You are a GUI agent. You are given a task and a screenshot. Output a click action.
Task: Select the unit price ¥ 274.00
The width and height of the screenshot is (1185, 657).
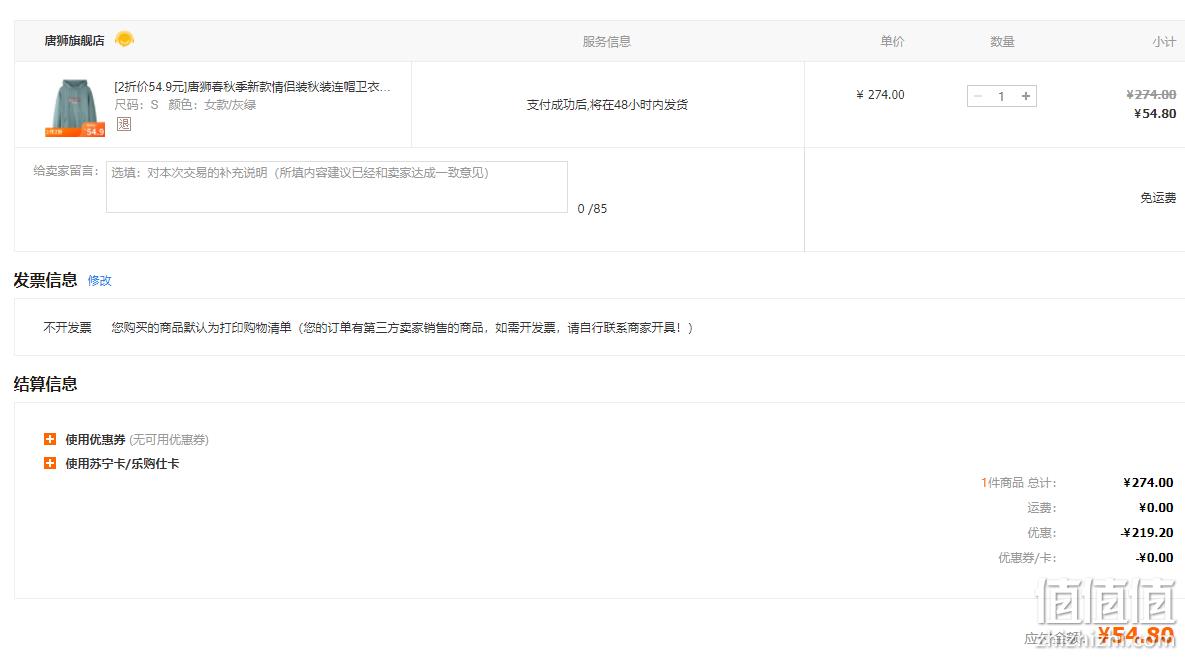point(880,95)
